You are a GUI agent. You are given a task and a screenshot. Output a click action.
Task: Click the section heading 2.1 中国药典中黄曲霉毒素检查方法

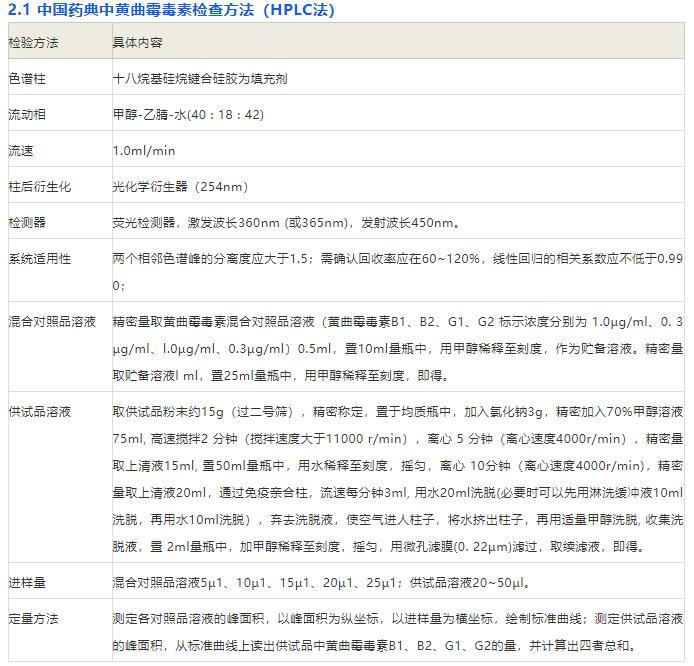click(x=171, y=11)
